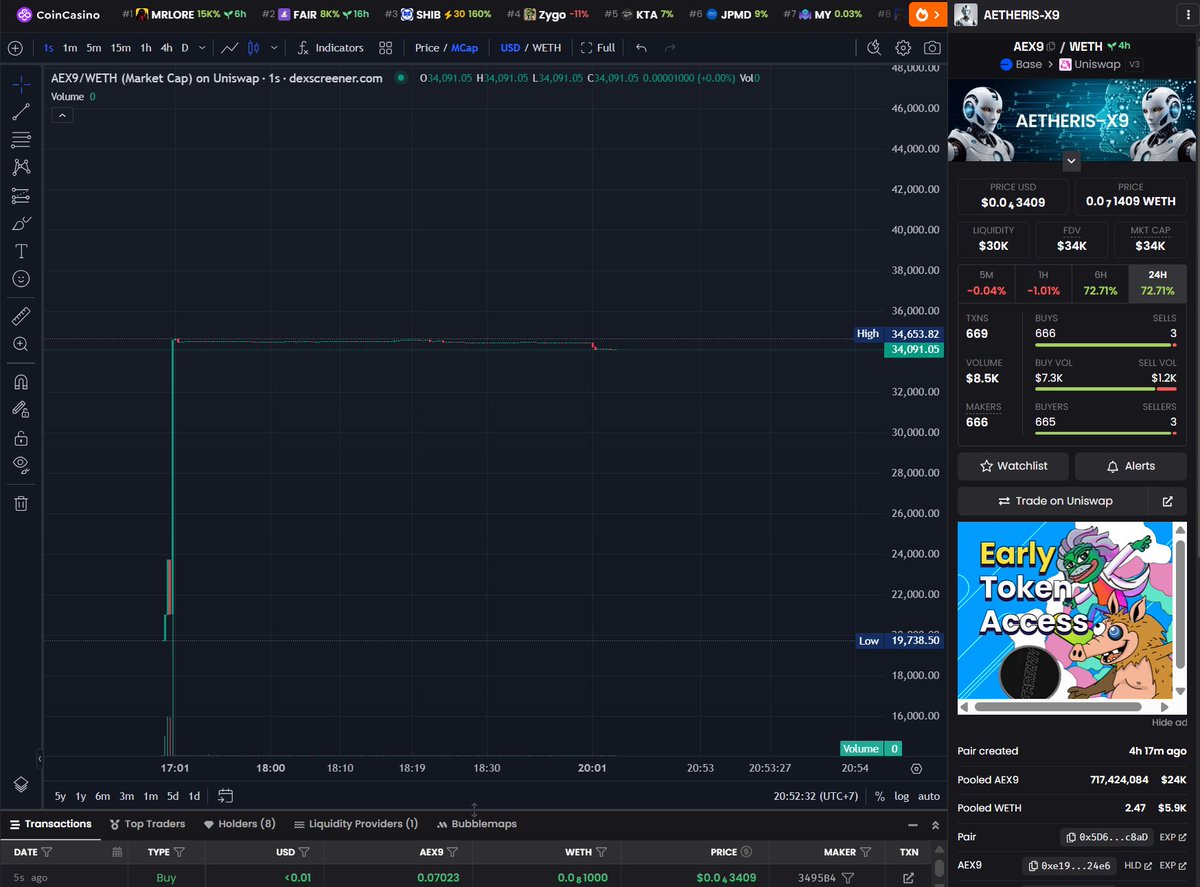Expand the timeframe interval dropdown
The width and height of the screenshot is (1200, 887).
click(x=203, y=48)
